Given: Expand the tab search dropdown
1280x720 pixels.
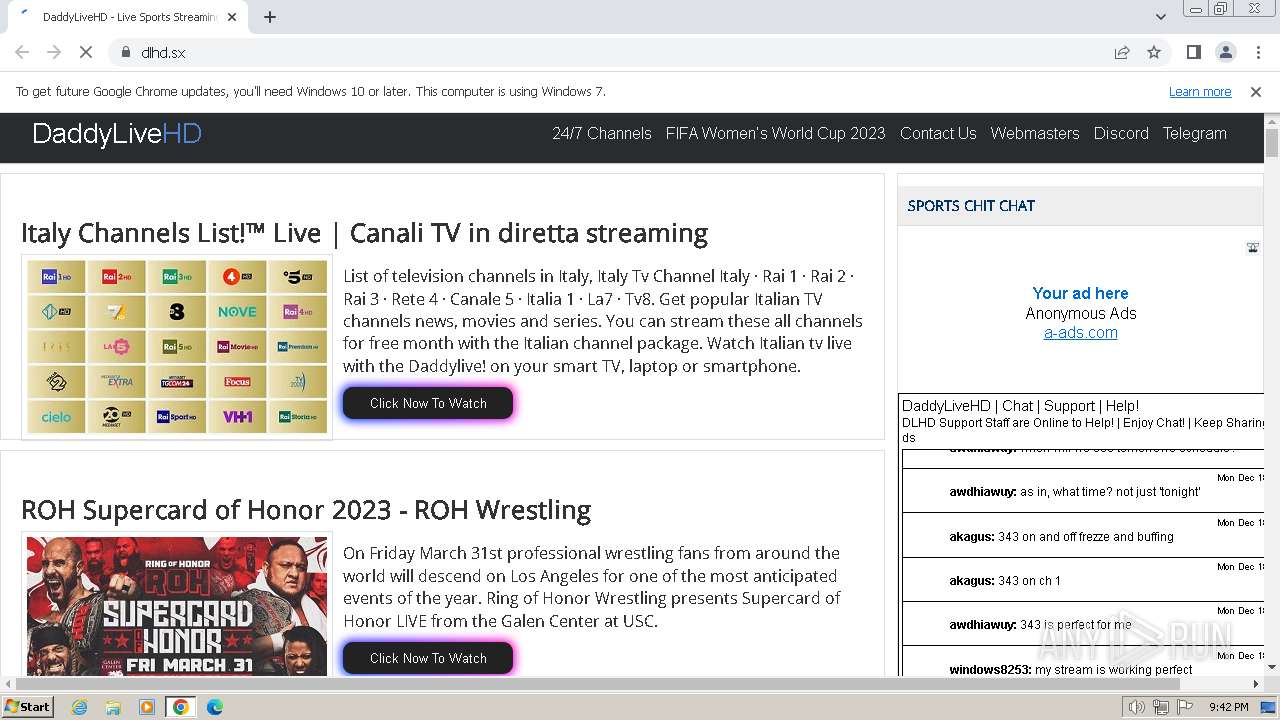Looking at the screenshot, I should (1160, 17).
